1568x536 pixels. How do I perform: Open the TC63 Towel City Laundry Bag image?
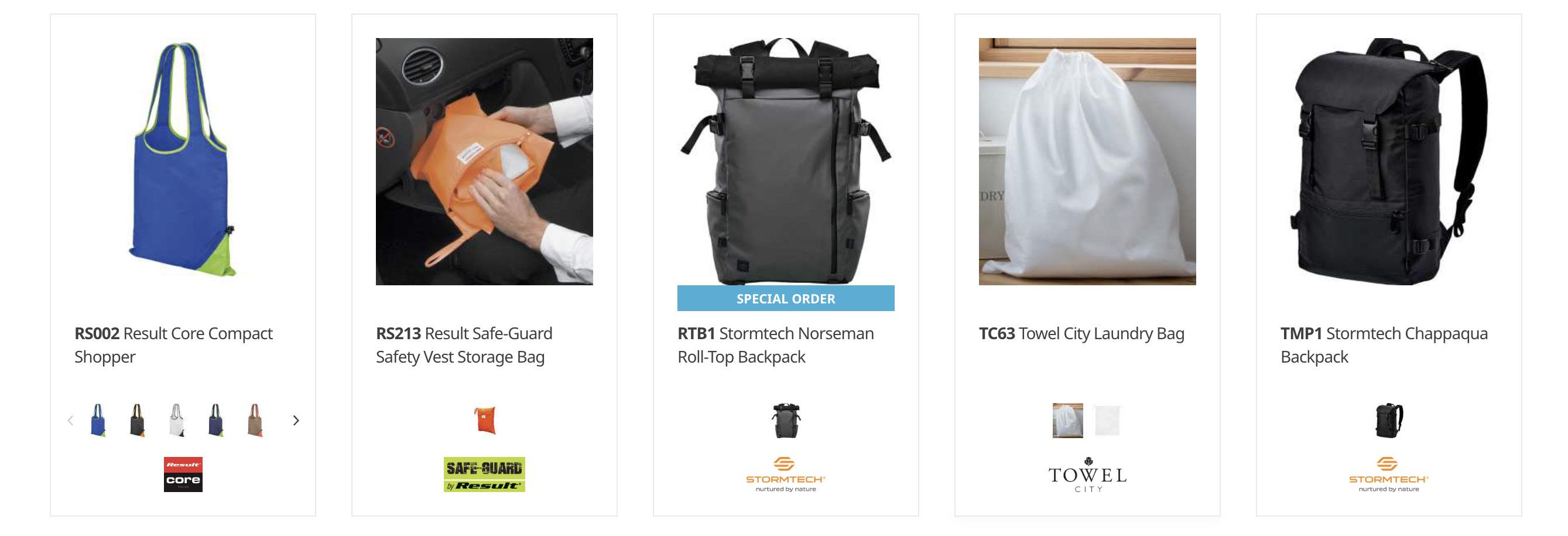pyautogui.click(x=1087, y=162)
